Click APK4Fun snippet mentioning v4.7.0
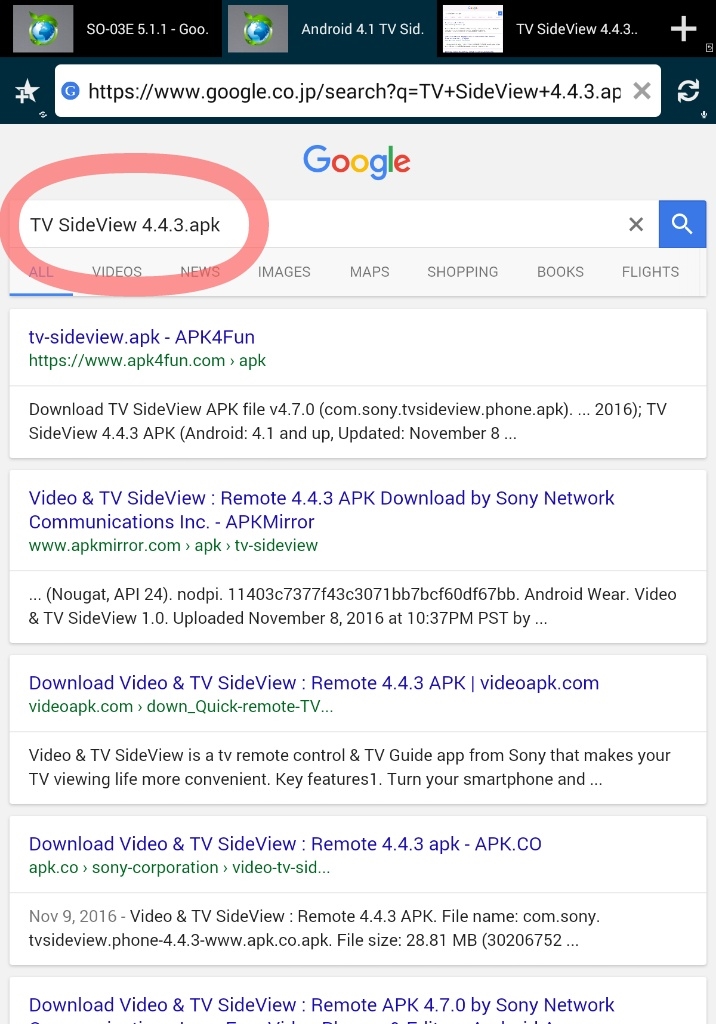Image resolution: width=716 pixels, height=1024 pixels. coord(348,421)
